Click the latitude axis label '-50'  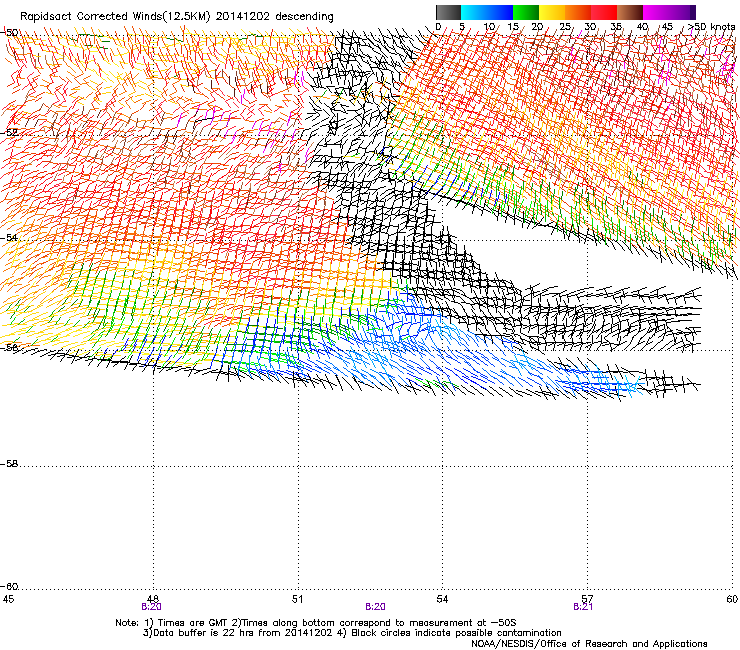pos(9,33)
